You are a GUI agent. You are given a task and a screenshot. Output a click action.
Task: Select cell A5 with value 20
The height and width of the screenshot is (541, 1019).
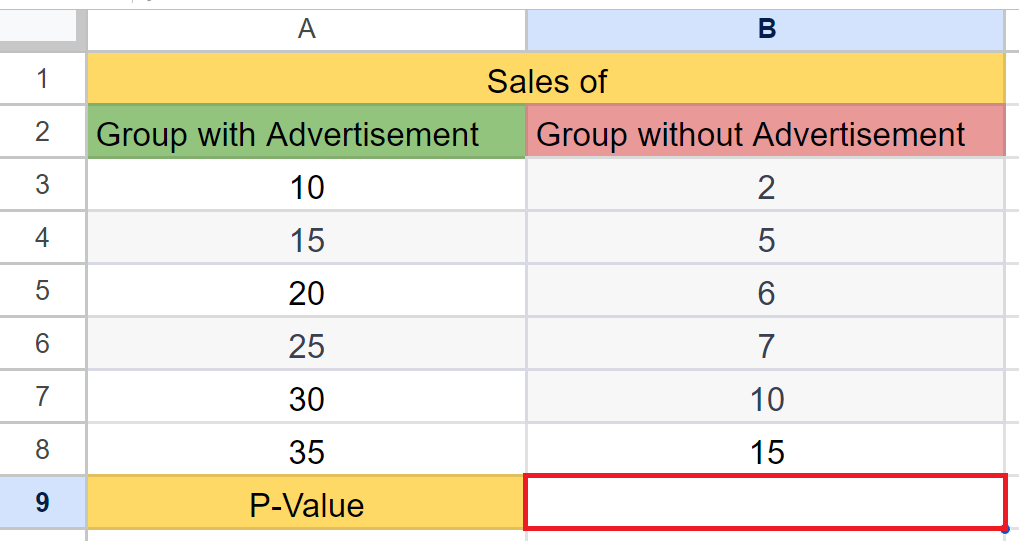click(x=306, y=291)
